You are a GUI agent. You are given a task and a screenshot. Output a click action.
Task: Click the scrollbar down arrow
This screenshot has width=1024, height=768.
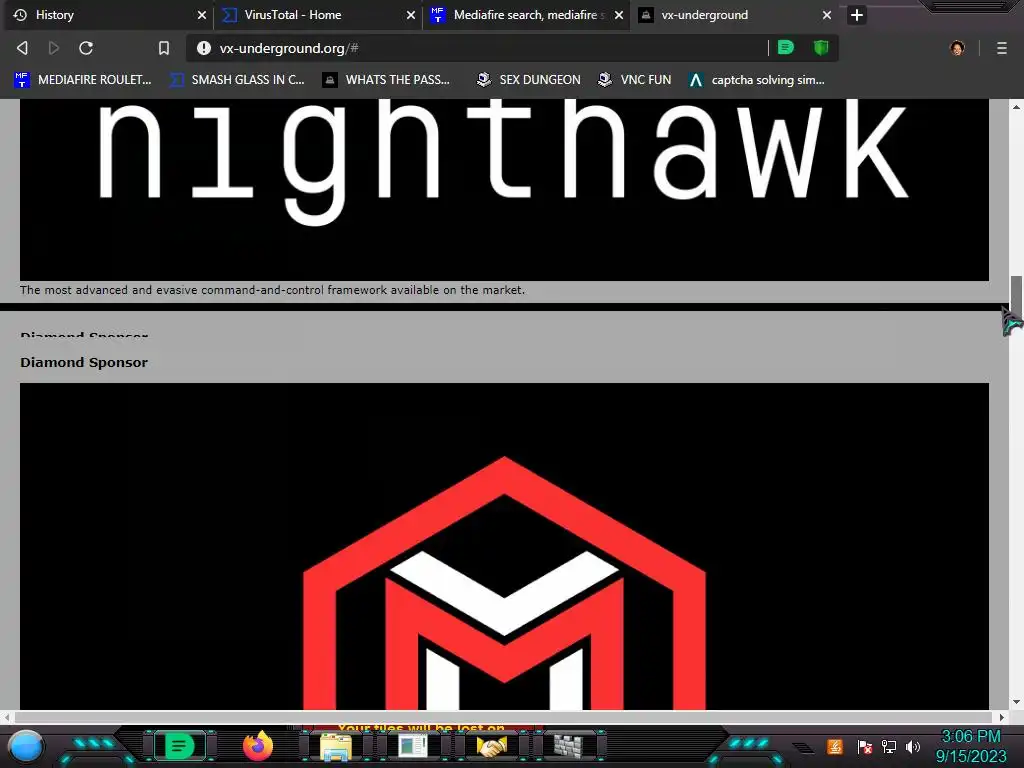pos(1016,703)
